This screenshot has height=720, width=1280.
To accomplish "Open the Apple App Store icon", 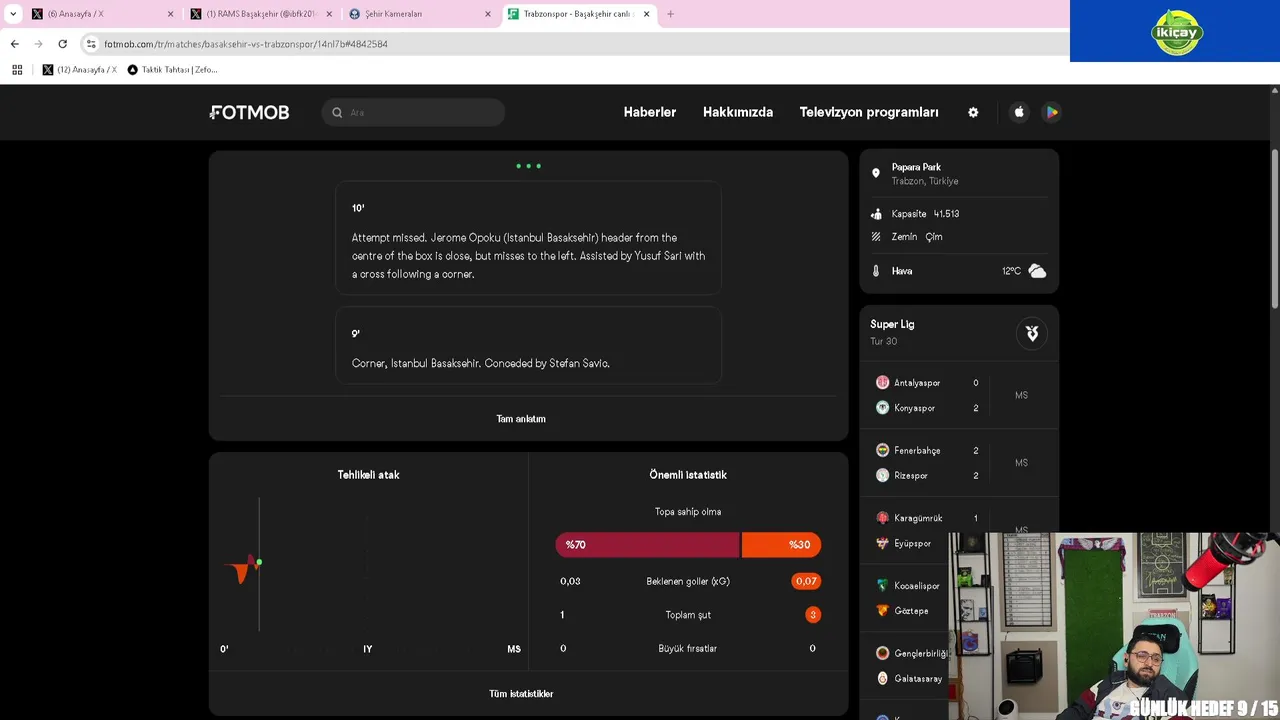I will [x=1019, y=112].
